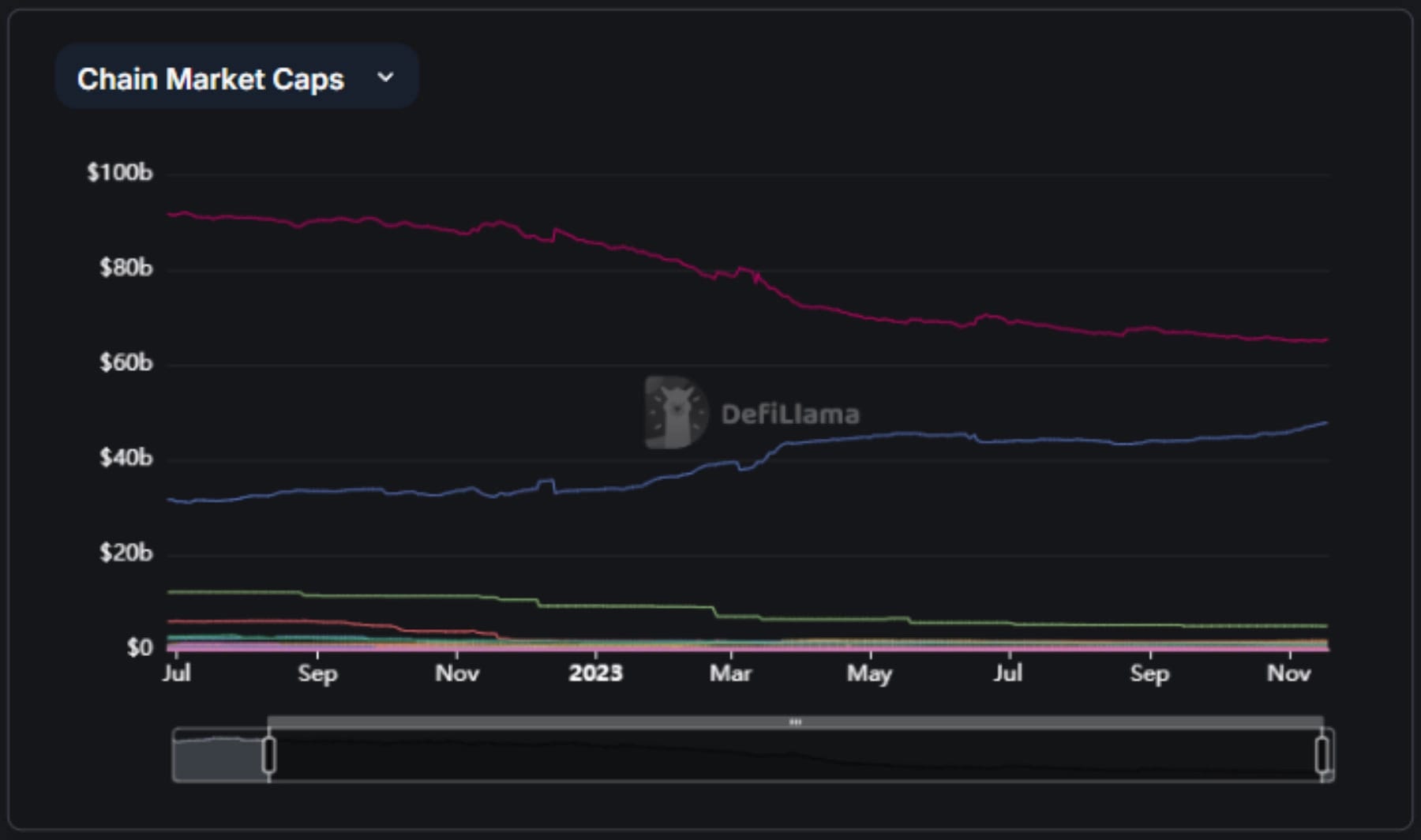Image resolution: width=1421 pixels, height=840 pixels.
Task: Click the Nov label on the timeline axis
Action: pyautogui.click(x=1290, y=674)
